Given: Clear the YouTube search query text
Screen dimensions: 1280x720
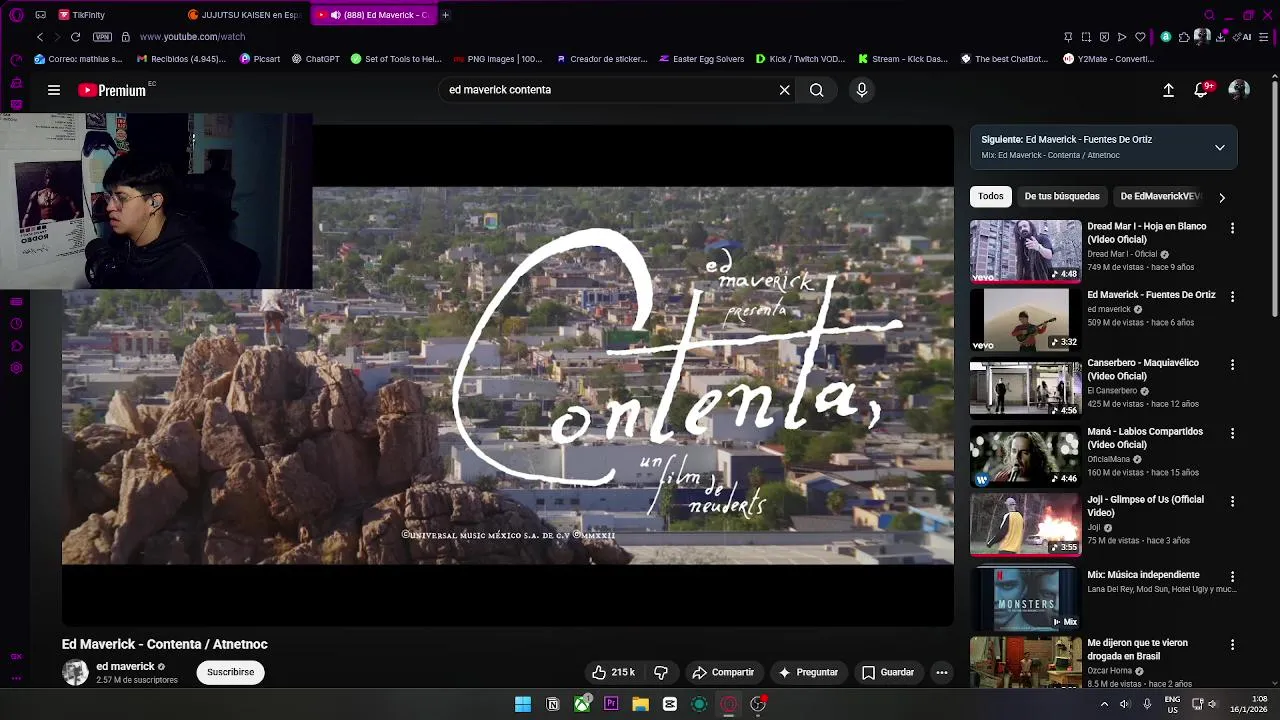Looking at the screenshot, I should pyautogui.click(x=785, y=90).
